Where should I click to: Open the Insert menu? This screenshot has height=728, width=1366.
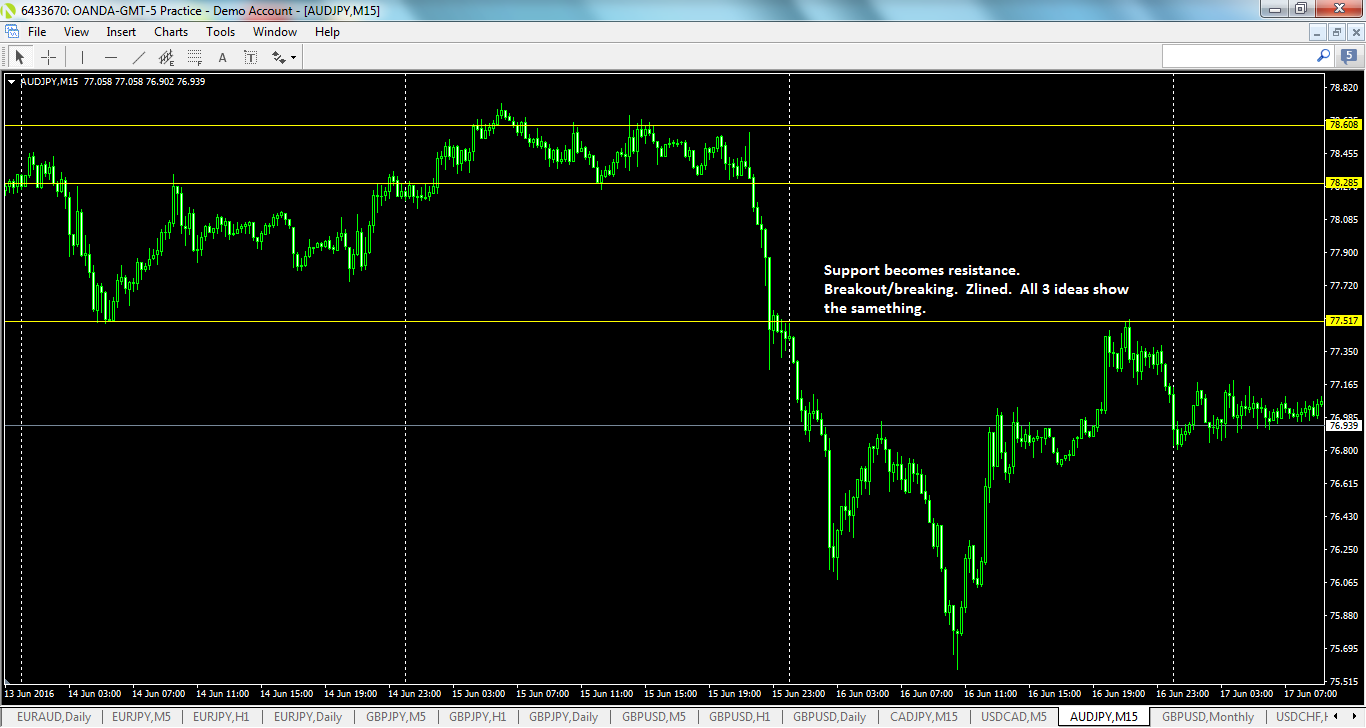tap(120, 31)
